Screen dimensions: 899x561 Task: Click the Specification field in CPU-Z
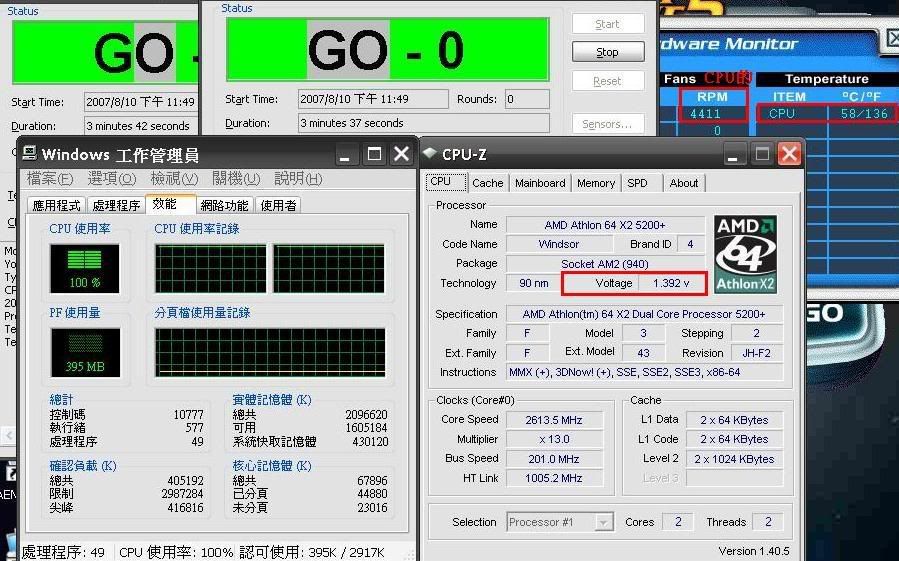[x=644, y=314]
